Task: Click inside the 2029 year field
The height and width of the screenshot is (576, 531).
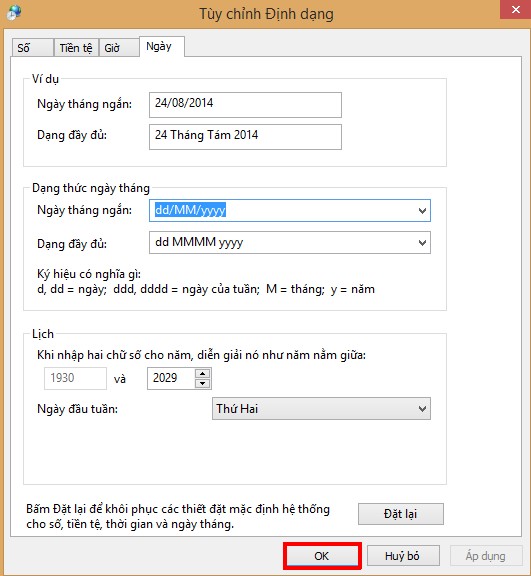Action: pos(171,378)
